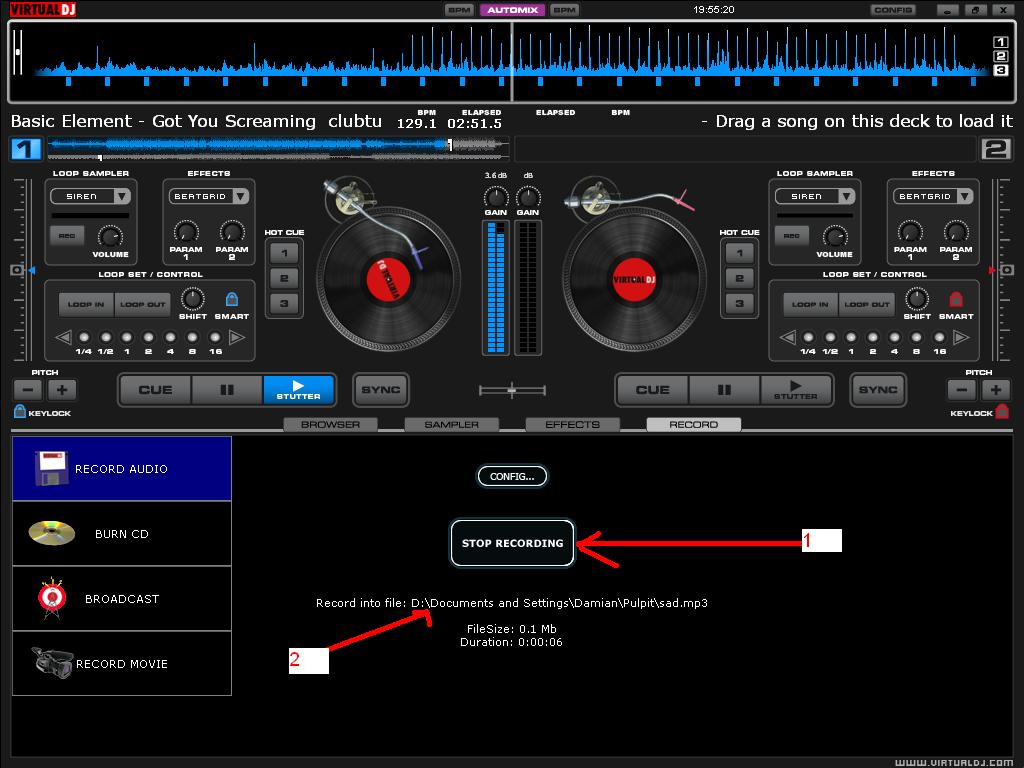Hit Cue on the right deck
This screenshot has width=1024, height=768.
click(x=652, y=390)
